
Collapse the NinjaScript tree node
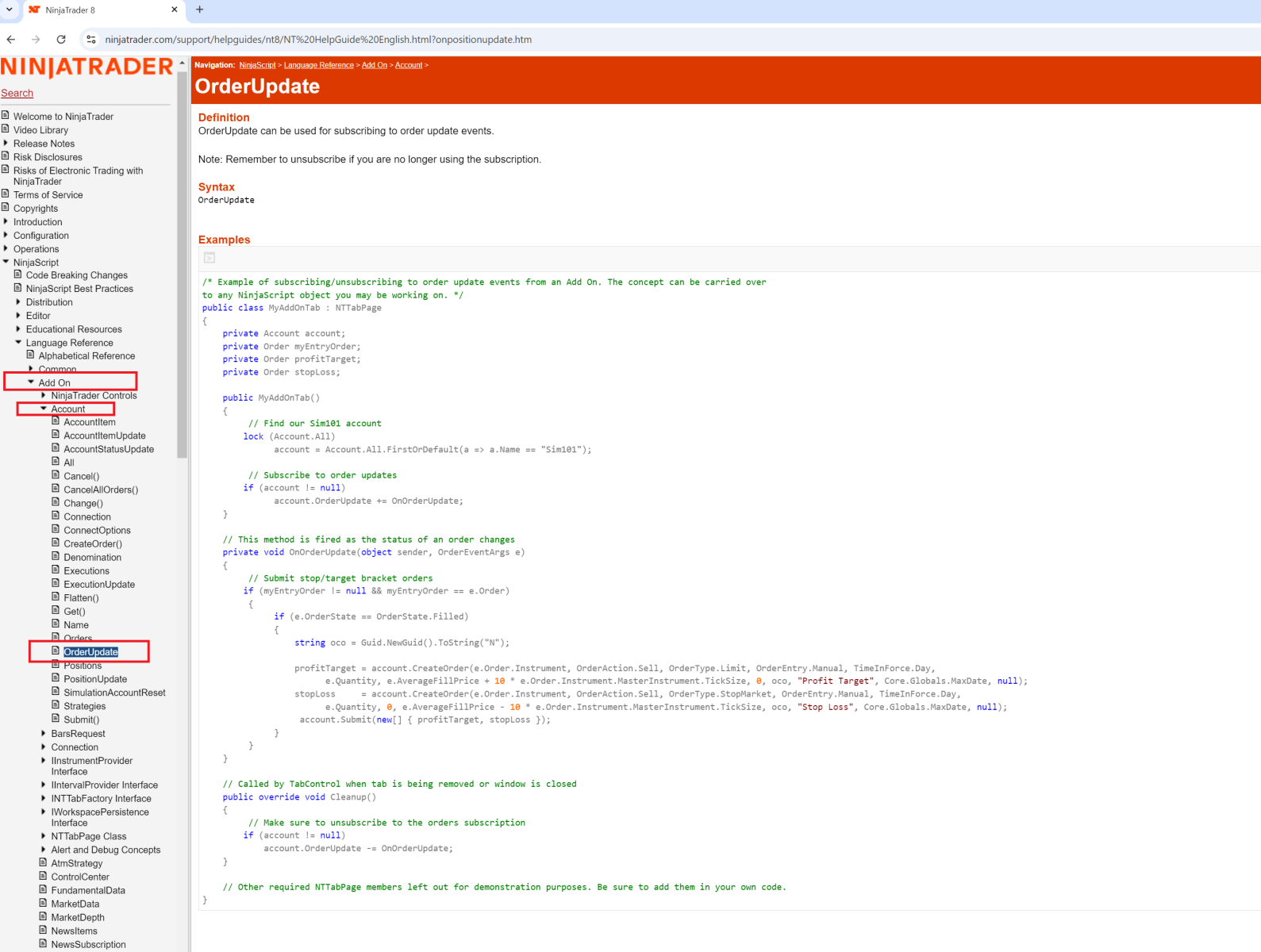[x=6, y=262]
